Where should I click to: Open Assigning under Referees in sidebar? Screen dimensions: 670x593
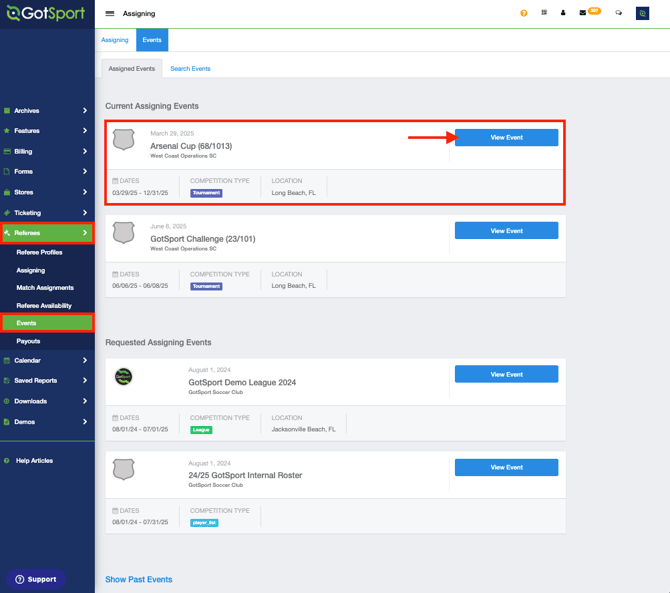coord(31,270)
